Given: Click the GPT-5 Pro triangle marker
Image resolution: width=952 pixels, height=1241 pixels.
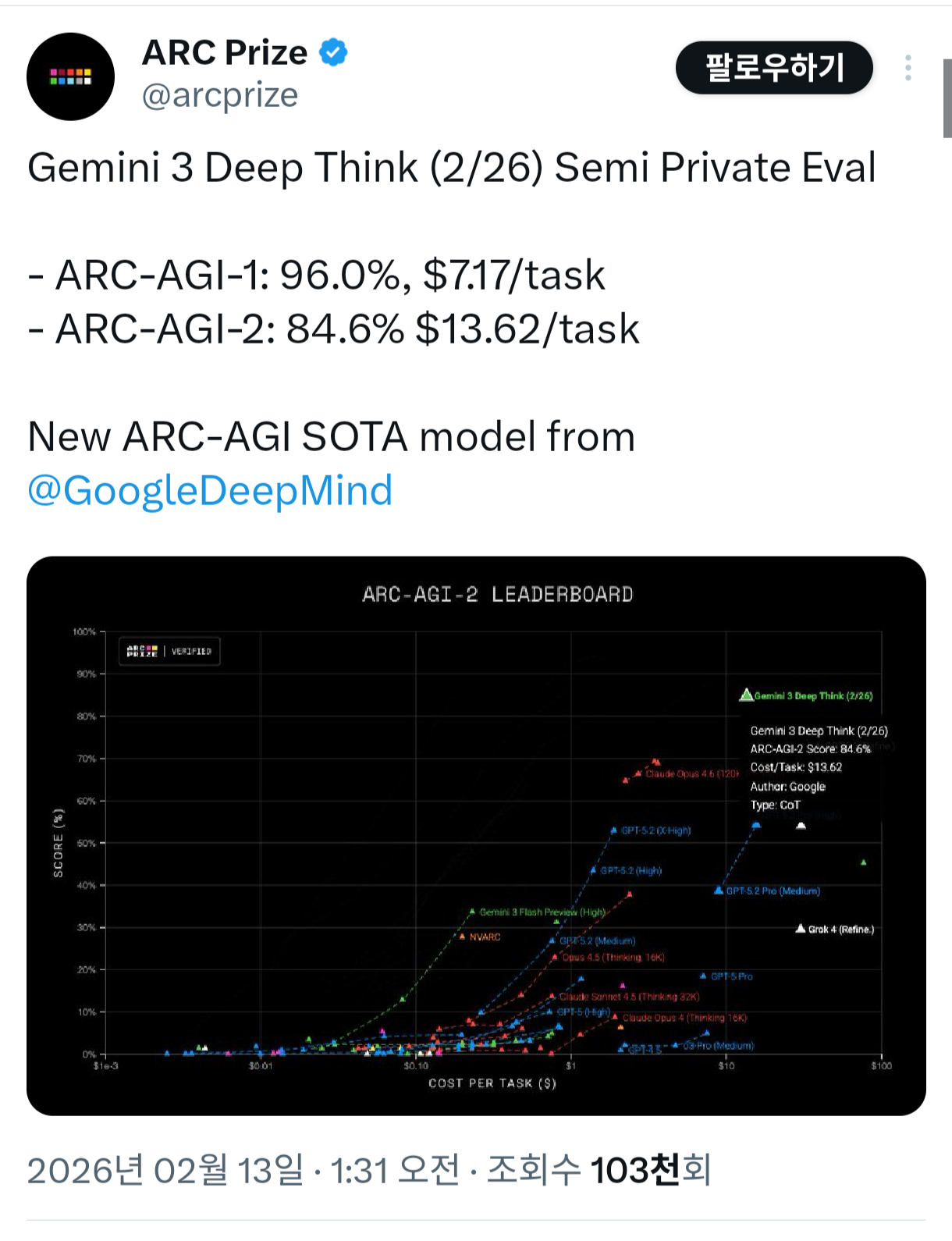Looking at the screenshot, I should point(703,976).
